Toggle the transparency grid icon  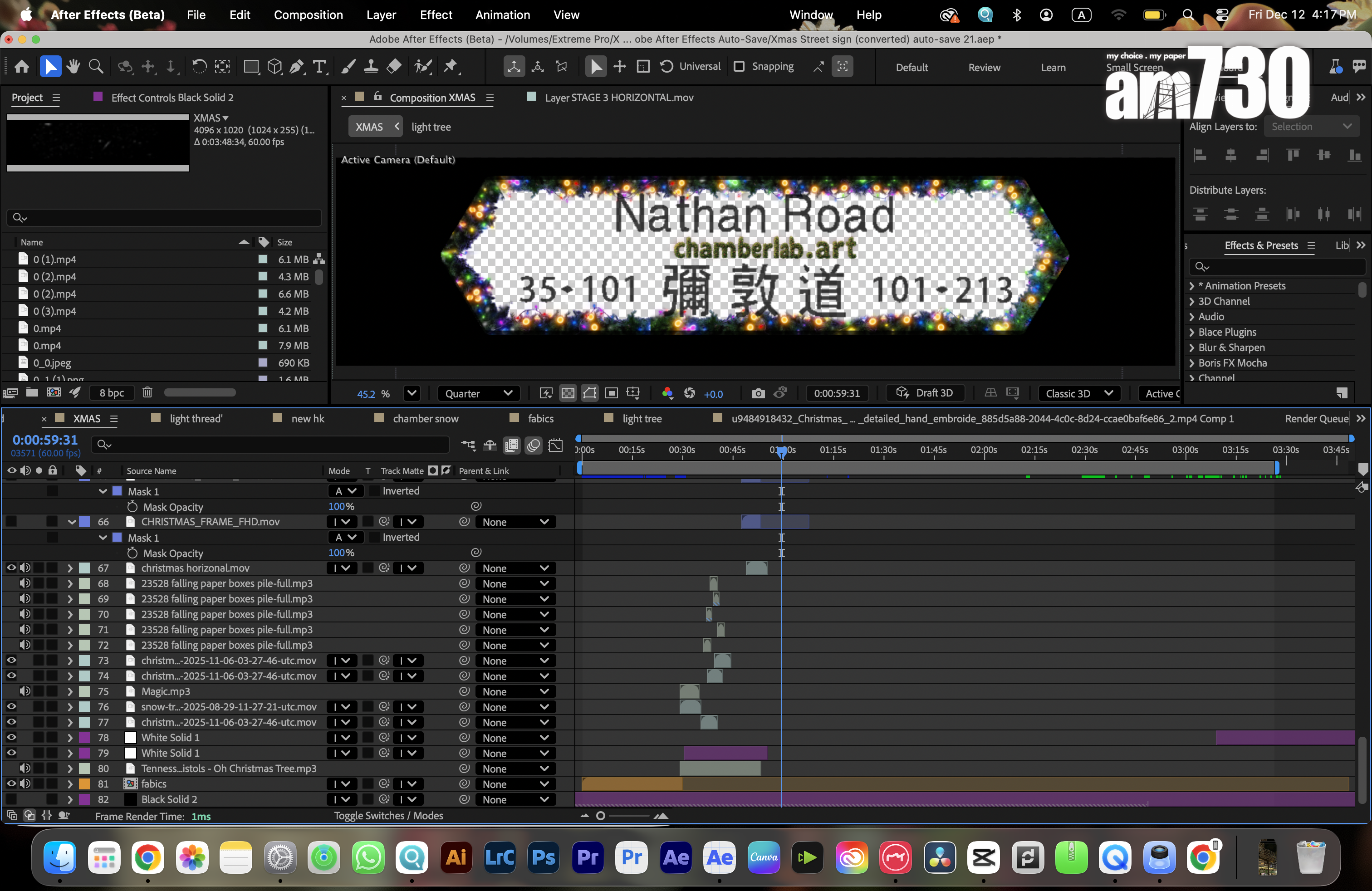568,393
